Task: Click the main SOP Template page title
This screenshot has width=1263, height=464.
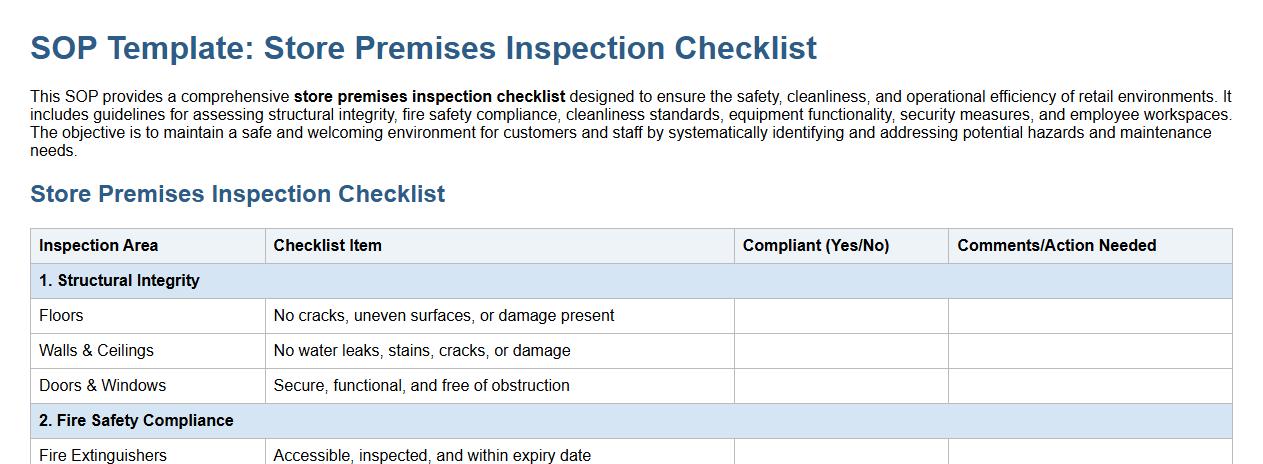Action: (x=423, y=48)
